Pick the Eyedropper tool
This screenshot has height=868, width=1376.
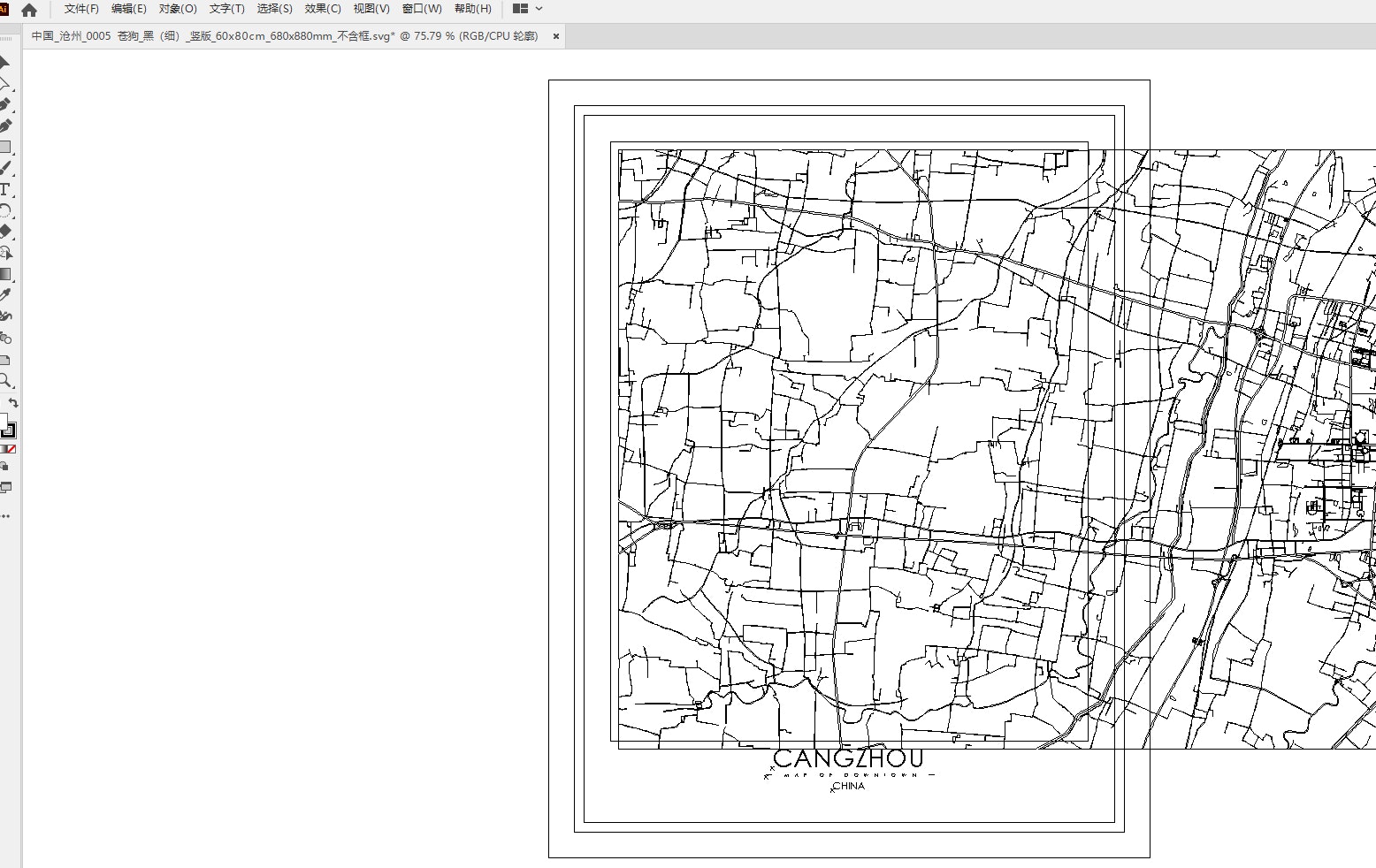pyautogui.click(x=4, y=295)
